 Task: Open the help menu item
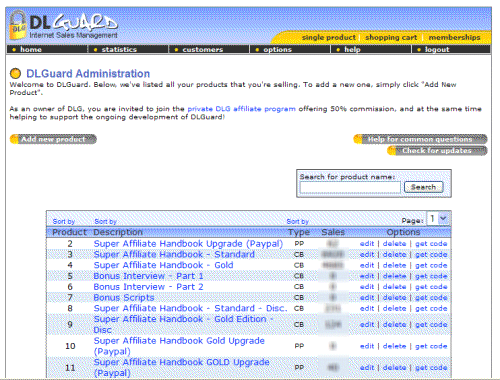[x=352, y=49]
